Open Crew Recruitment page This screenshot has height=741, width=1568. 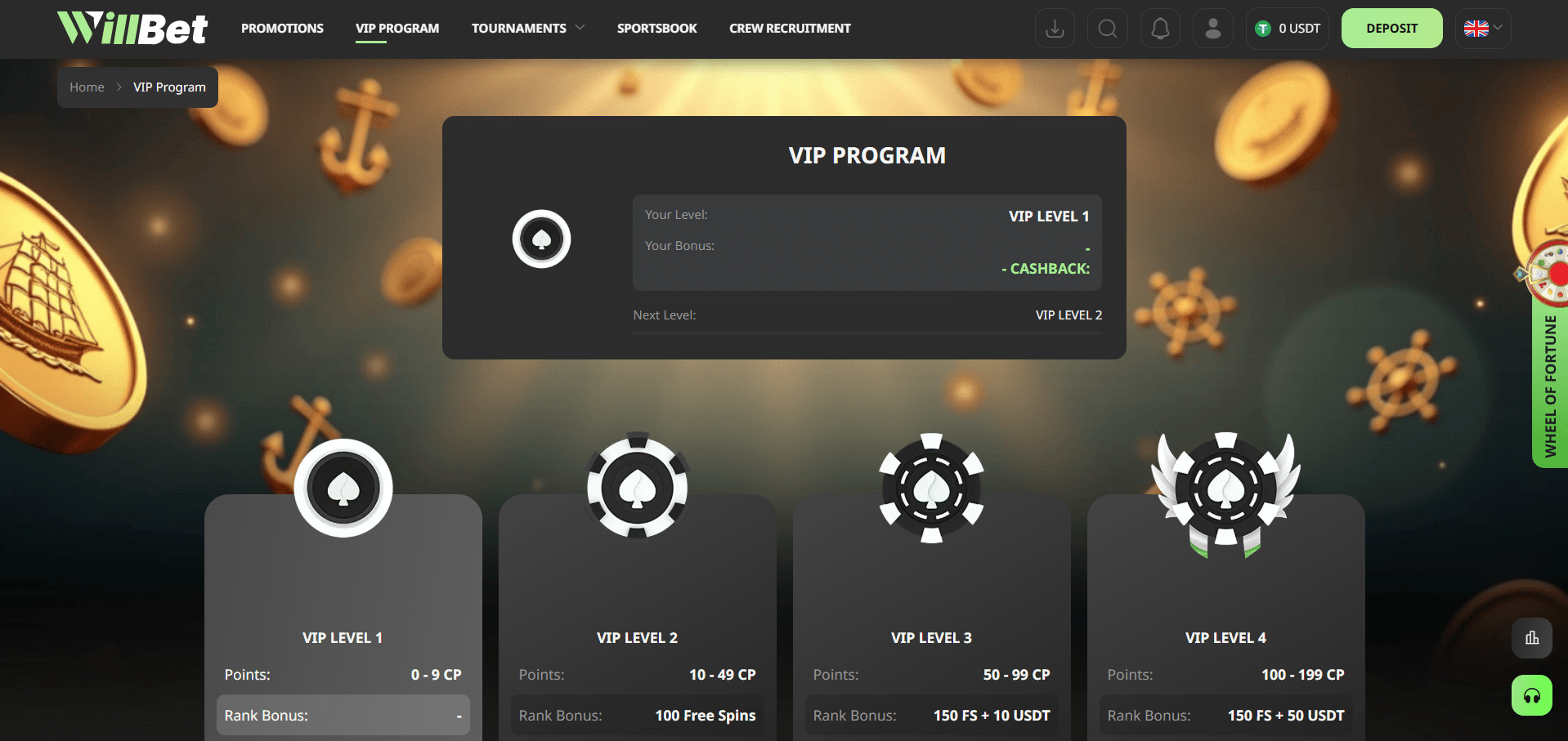(x=790, y=29)
